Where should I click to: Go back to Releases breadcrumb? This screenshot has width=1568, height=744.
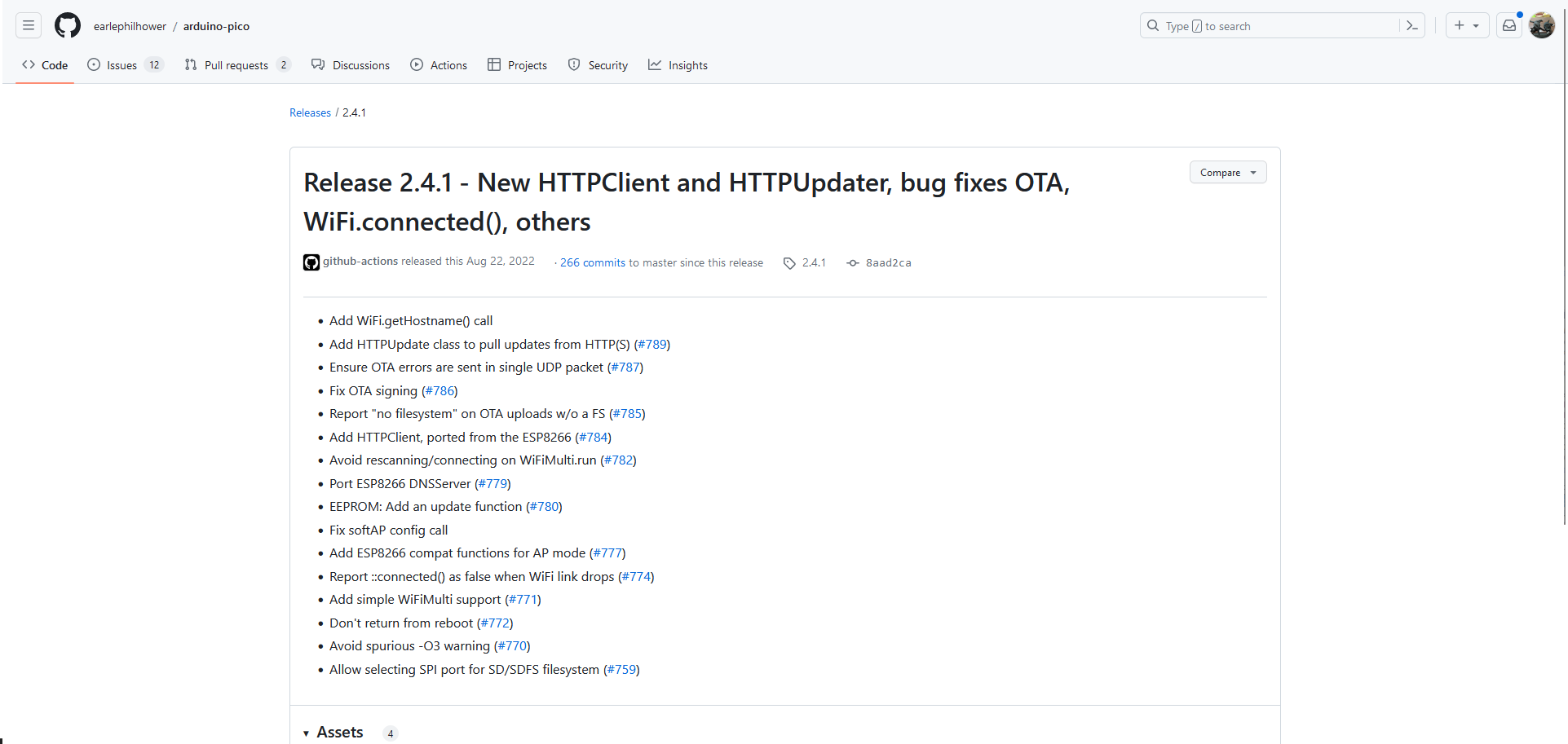pos(310,112)
